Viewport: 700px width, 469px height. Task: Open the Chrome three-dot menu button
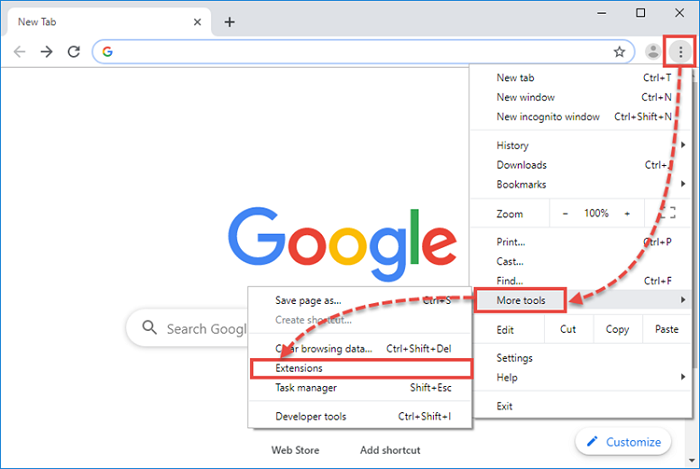(x=680, y=52)
